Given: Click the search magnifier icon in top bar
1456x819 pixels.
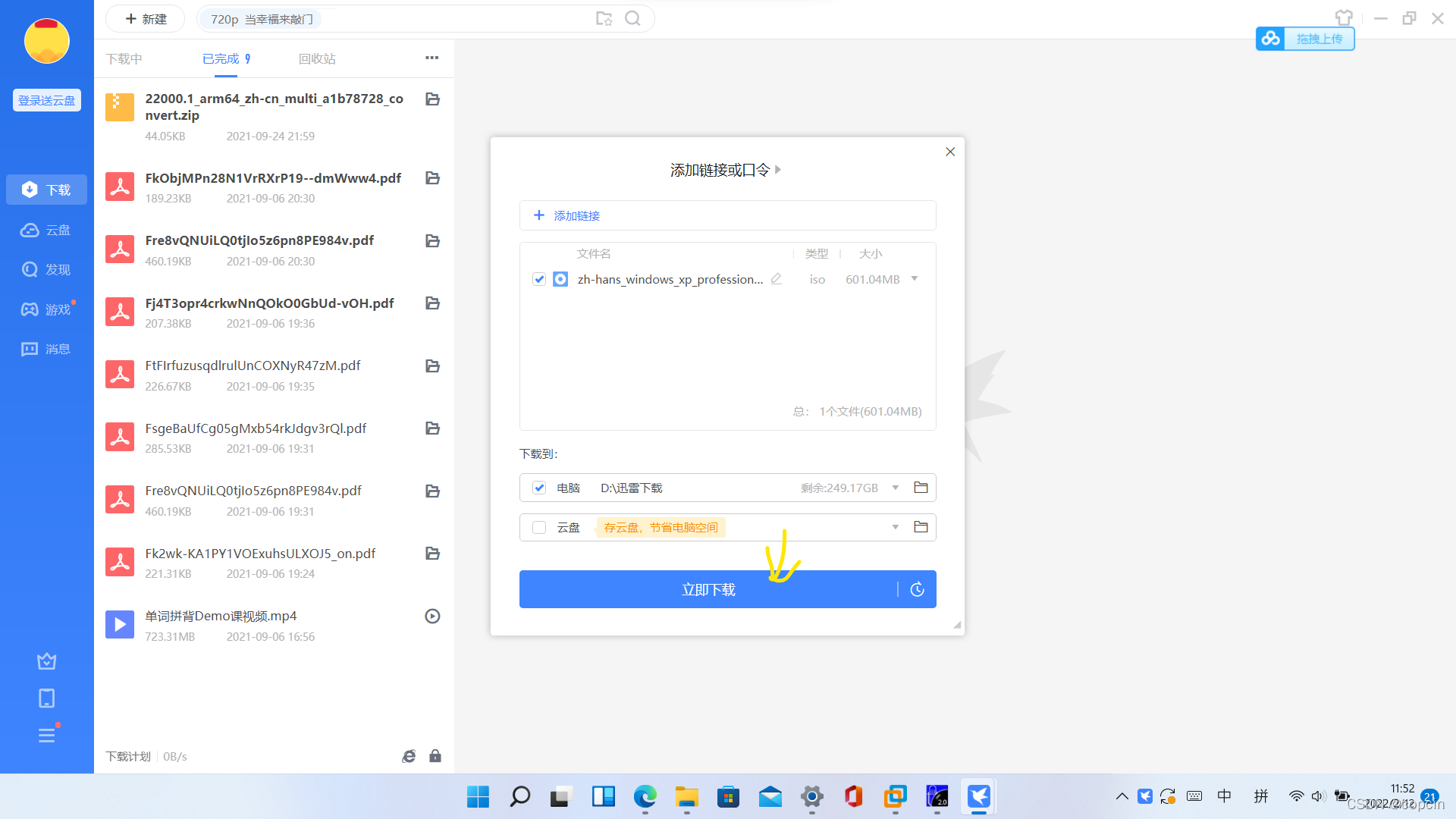Looking at the screenshot, I should 632,19.
